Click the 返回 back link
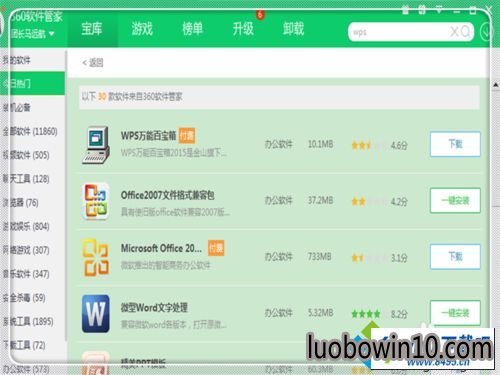 93,62
